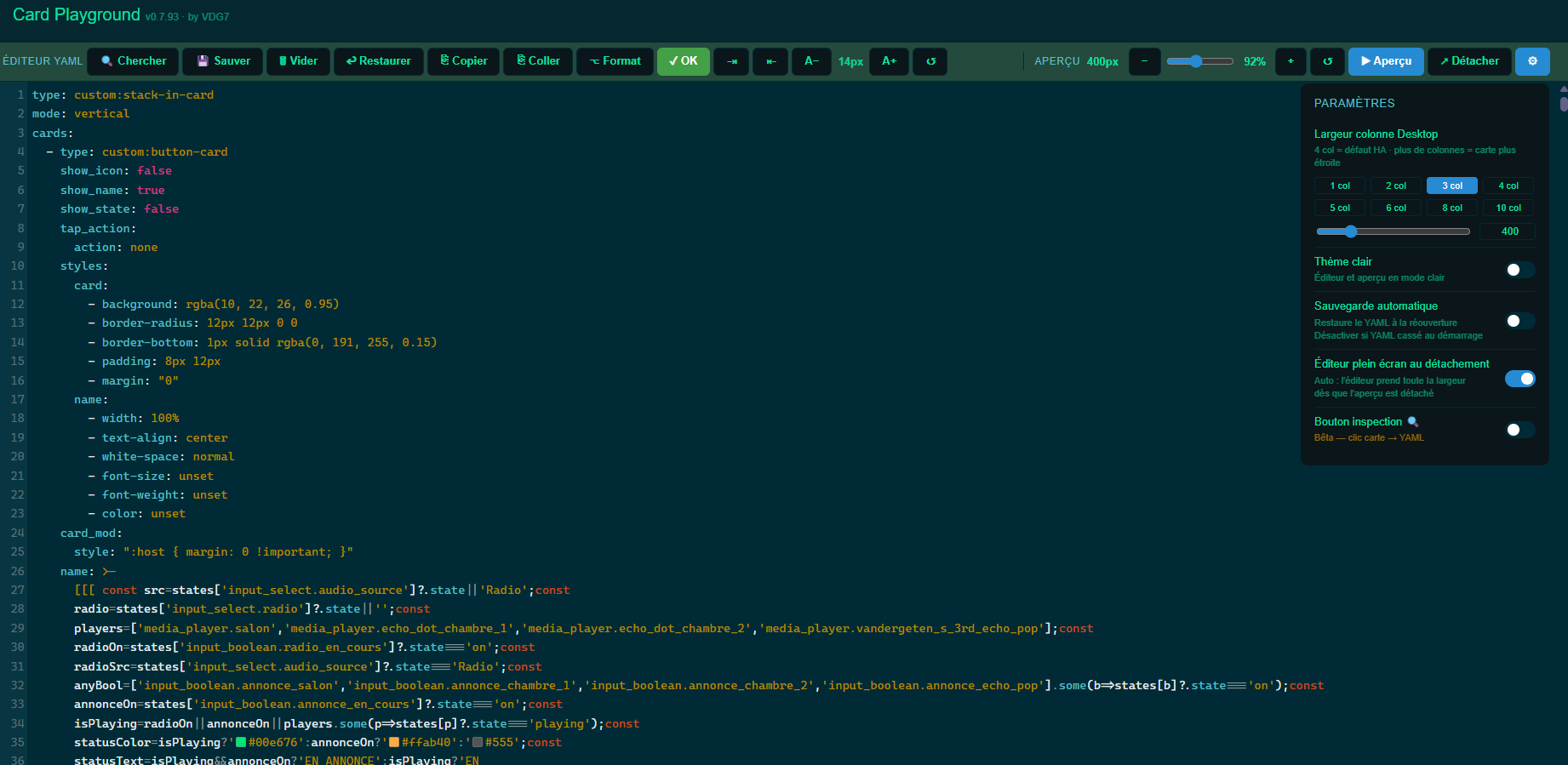
Task: Click the outdent left arrow button
Action: click(770, 61)
